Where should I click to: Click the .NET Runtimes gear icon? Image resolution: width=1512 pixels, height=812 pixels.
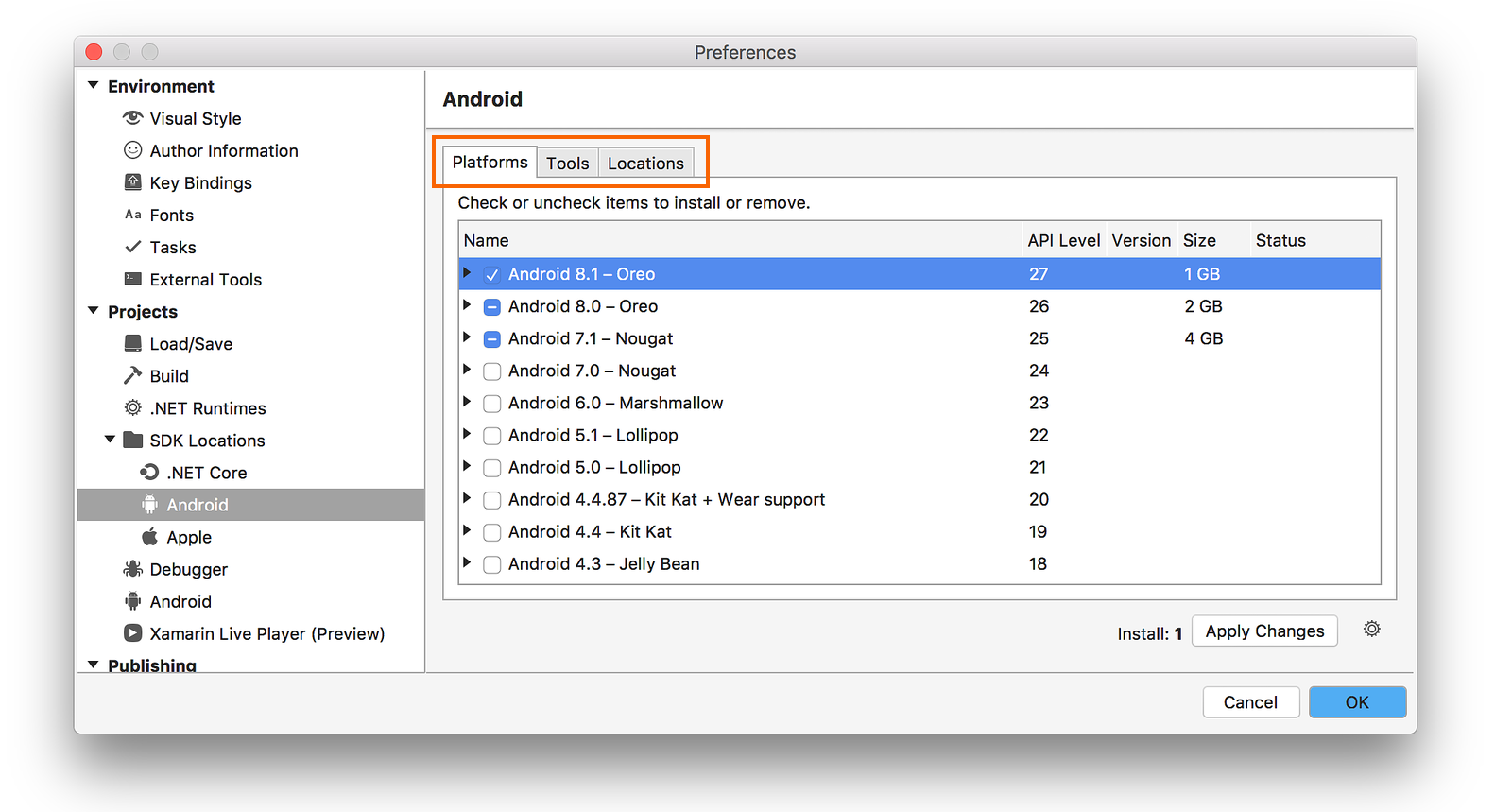pyautogui.click(x=133, y=407)
